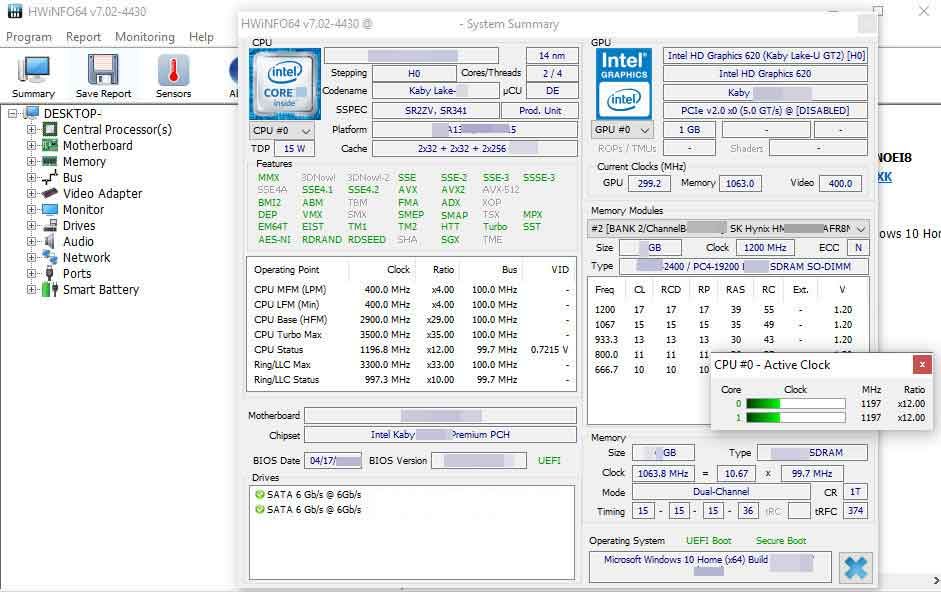Viewport: 941px width, 592px height.
Task: Click the Dual-Channel mode field
Action: tap(721, 492)
